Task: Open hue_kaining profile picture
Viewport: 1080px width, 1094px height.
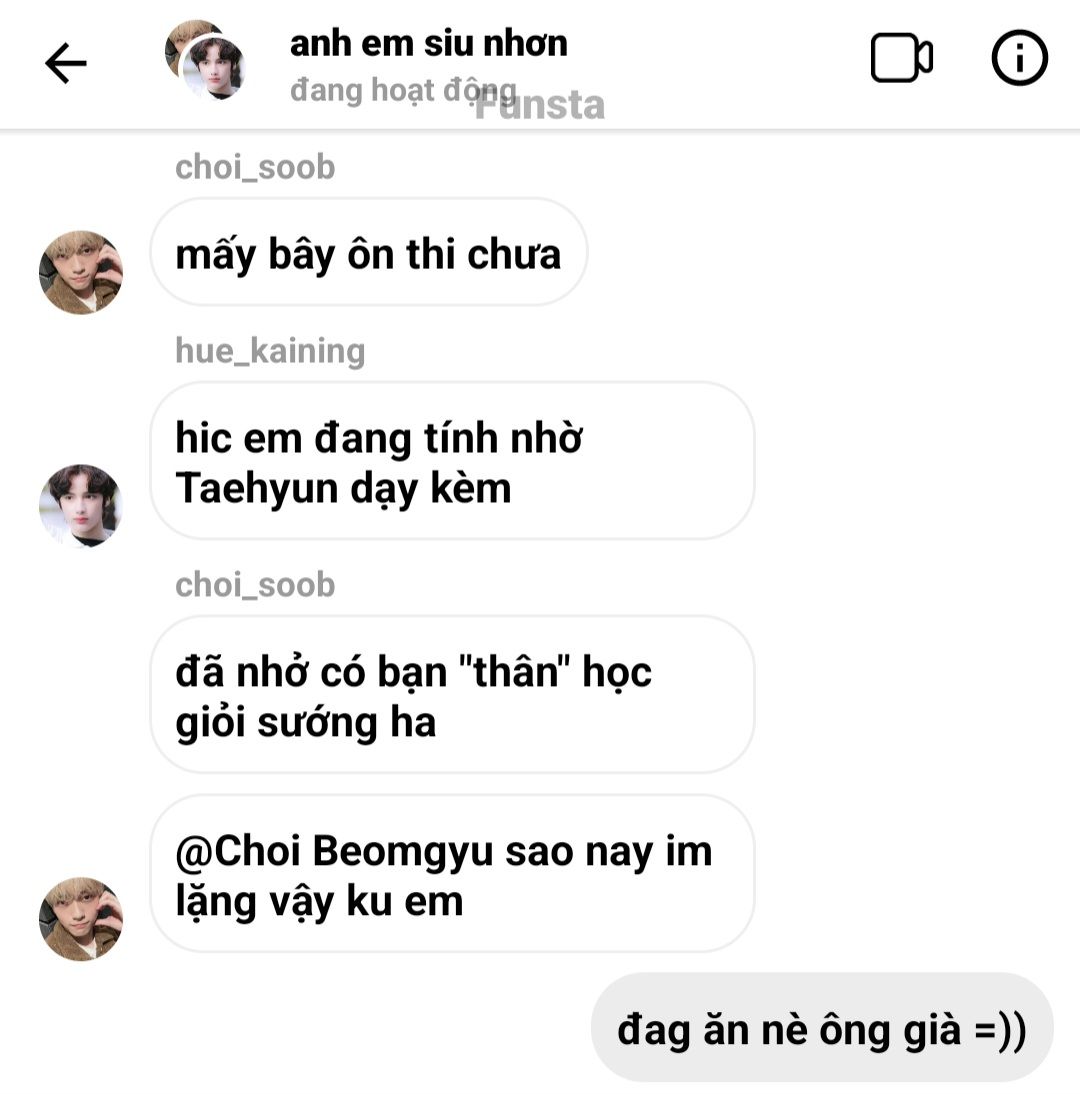Action: pyautogui.click(x=81, y=506)
